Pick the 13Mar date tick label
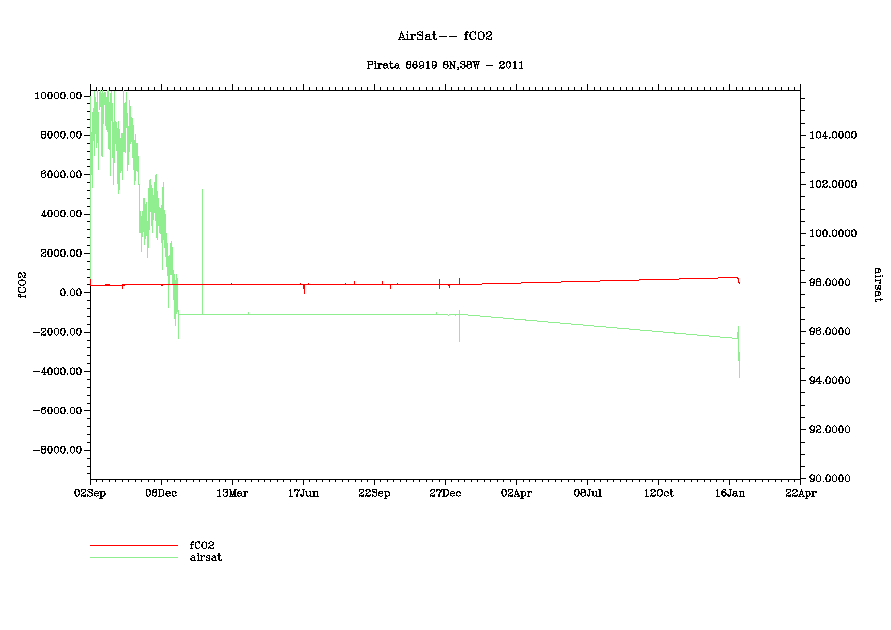891x630 pixels. pyautogui.click(x=232, y=492)
